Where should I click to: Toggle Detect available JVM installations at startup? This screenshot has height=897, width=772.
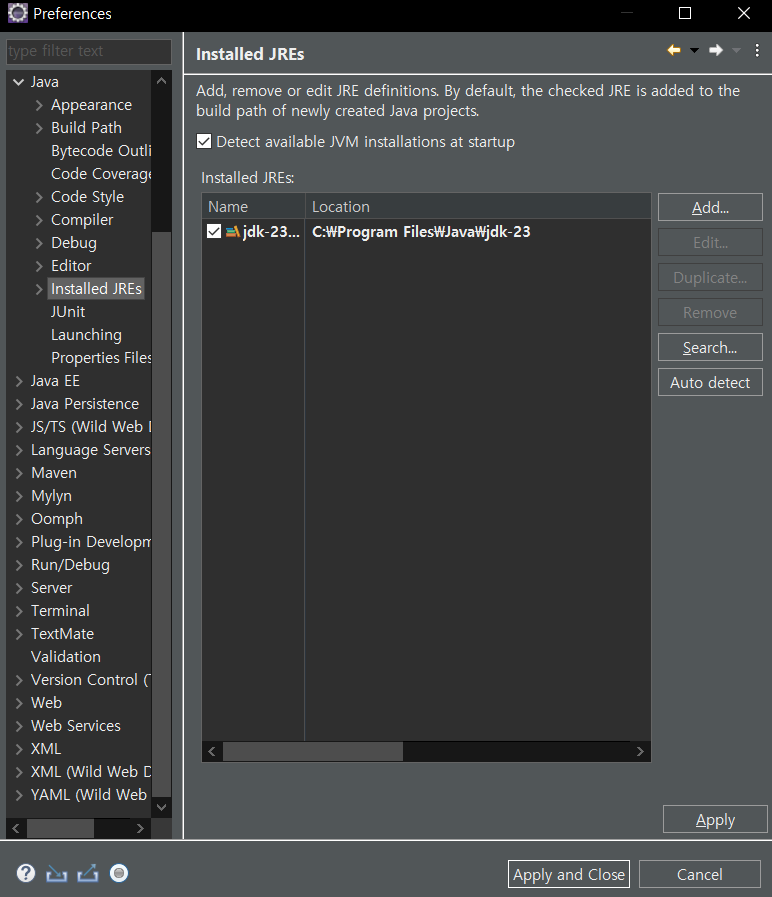pos(204,141)
